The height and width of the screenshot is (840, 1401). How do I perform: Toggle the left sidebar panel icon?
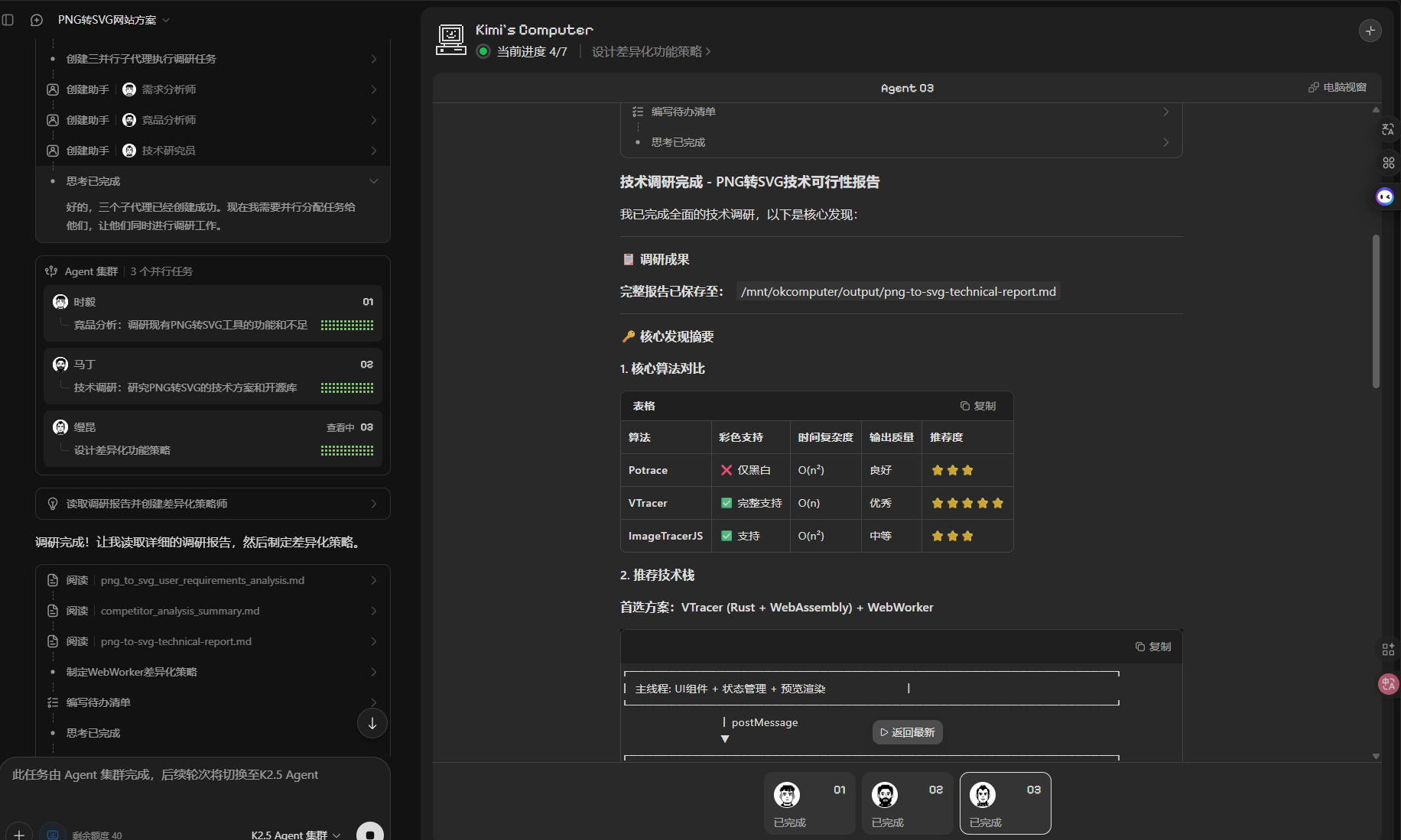coord(8,20)
